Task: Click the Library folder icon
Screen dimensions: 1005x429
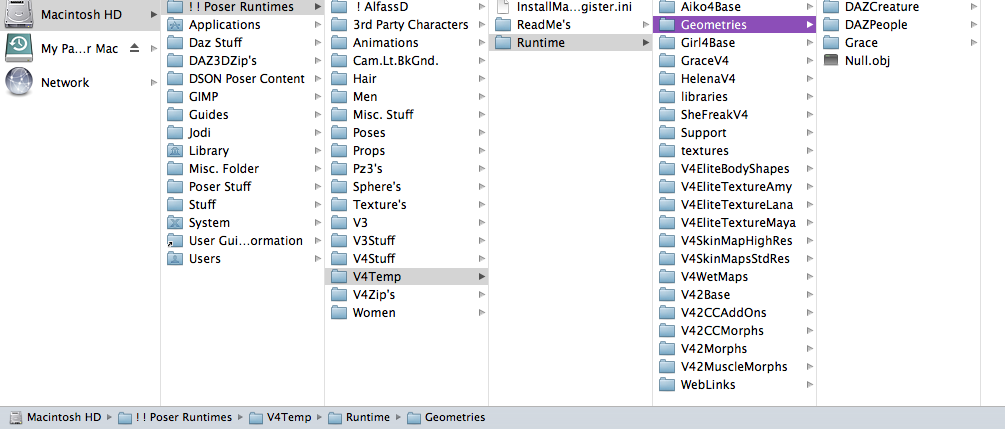Action: [x=175, y=151]
